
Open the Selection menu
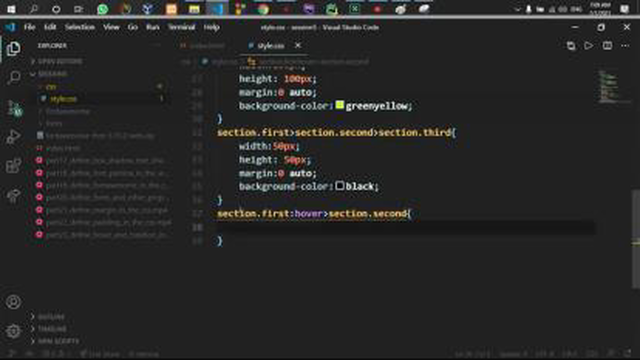click(80, 27)
